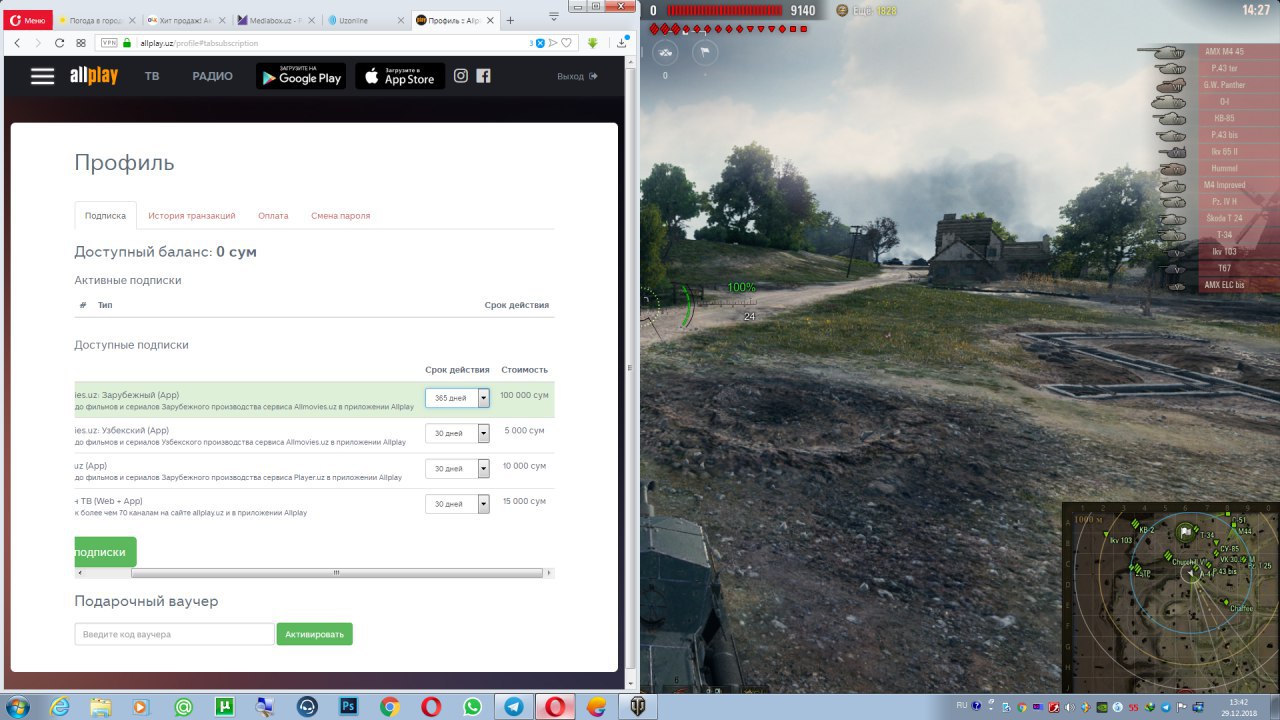Image resolution: width=1280 pixels, height=720 pixels.
Task: Open the Opera speed dial grid icon
Action: 79,43
